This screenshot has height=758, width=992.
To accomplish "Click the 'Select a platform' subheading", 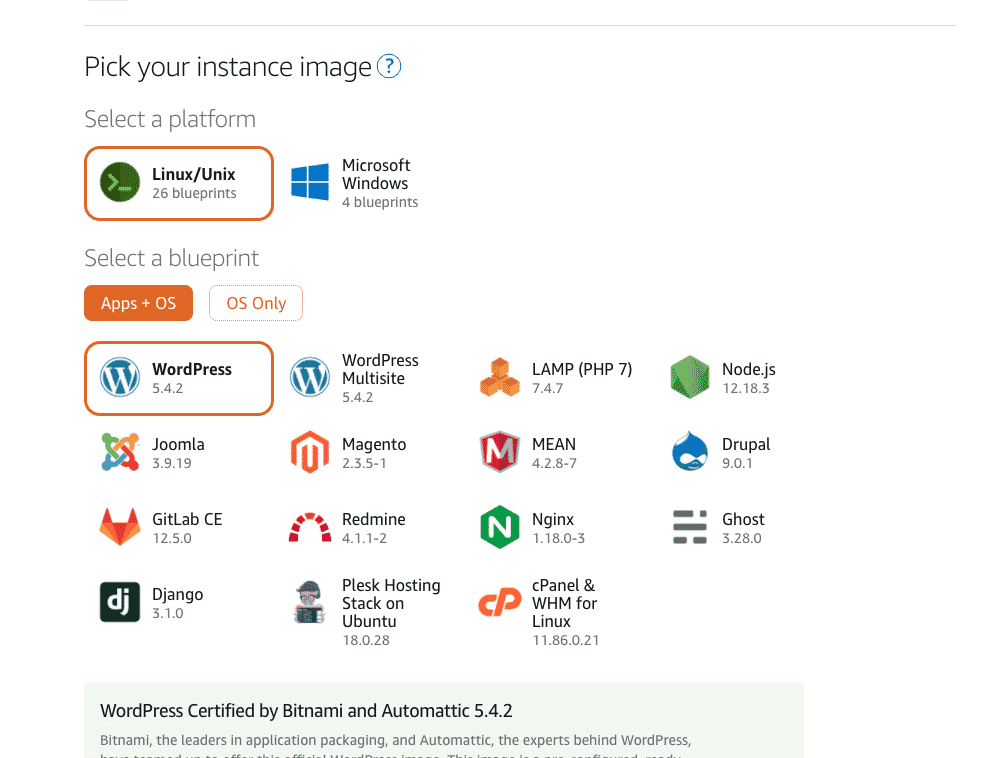I will tap(170, 119).
